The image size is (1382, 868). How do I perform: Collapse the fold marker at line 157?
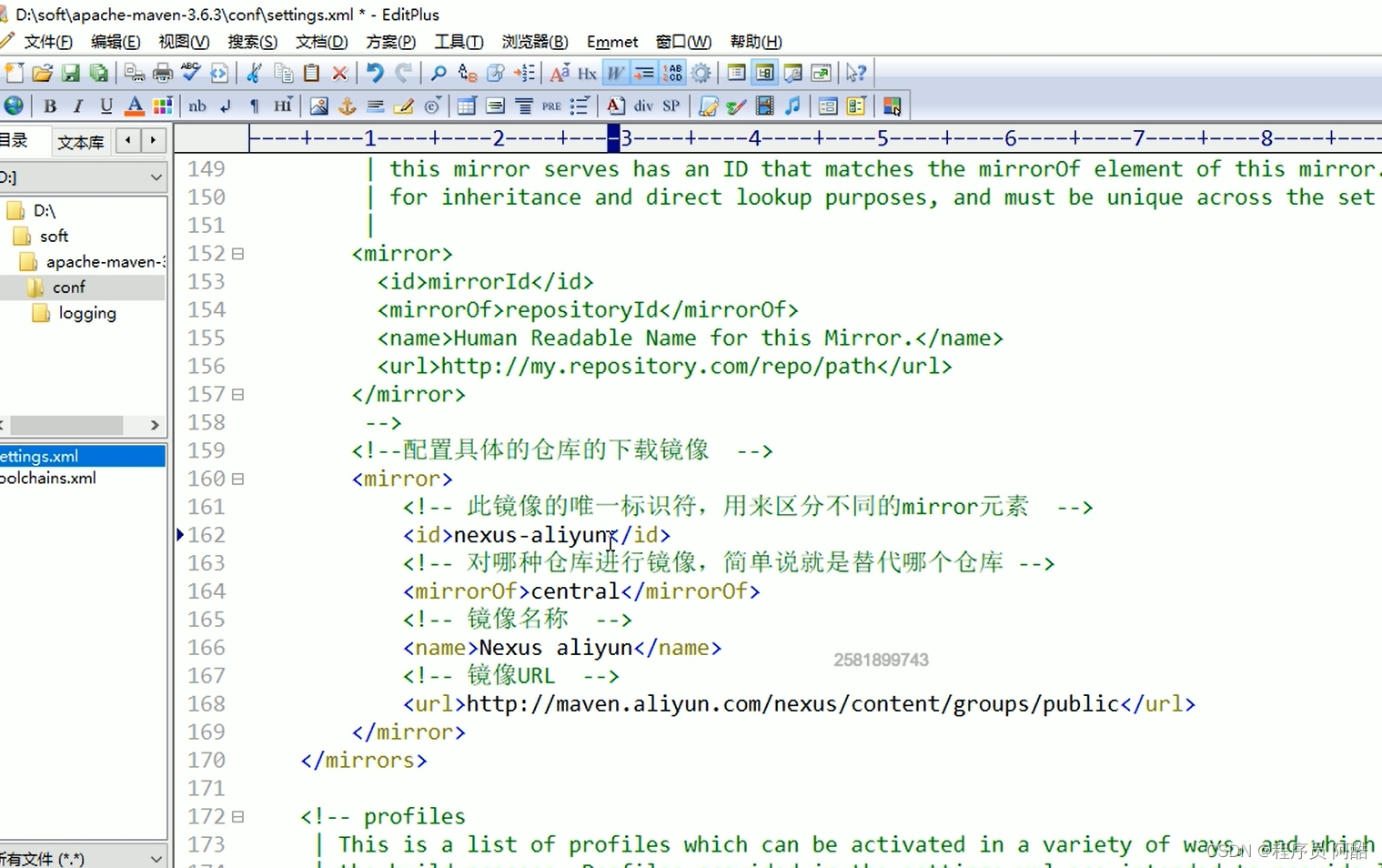click(x=238, y=395)
